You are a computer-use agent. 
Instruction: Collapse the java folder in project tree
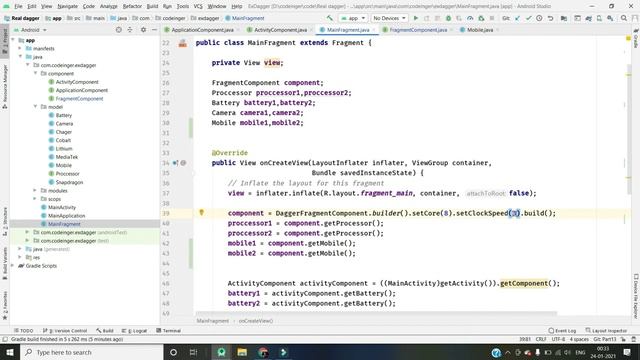tap(20, 57)
